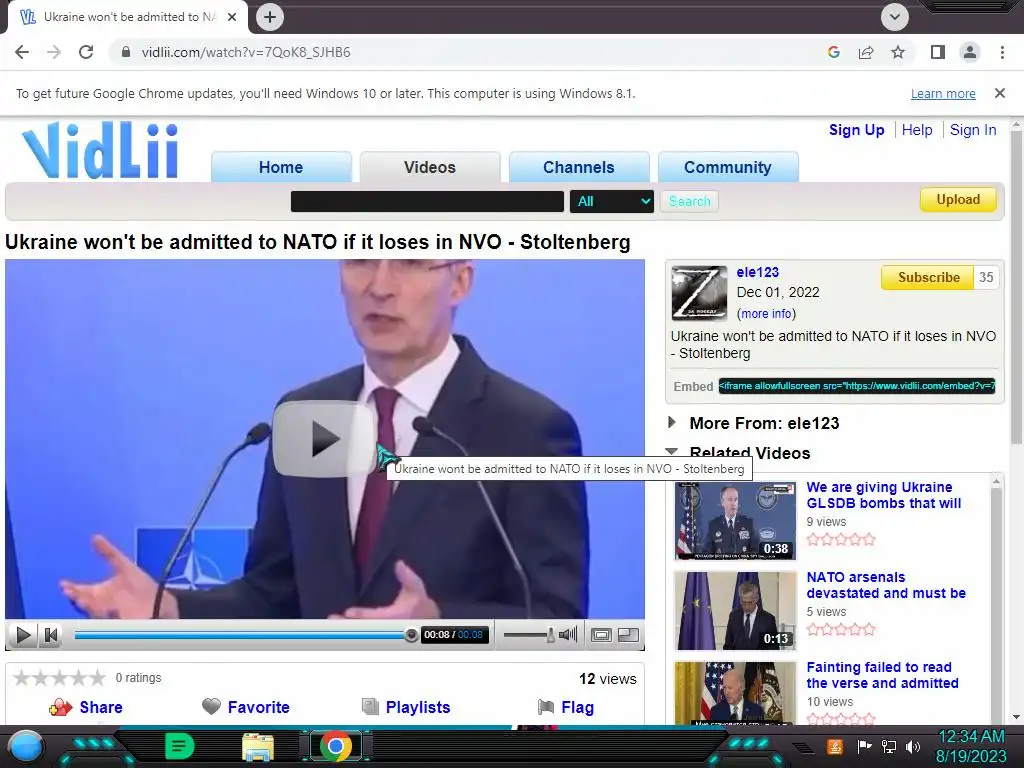
Task: Click the embed code field
Action: tap(857, 386)
